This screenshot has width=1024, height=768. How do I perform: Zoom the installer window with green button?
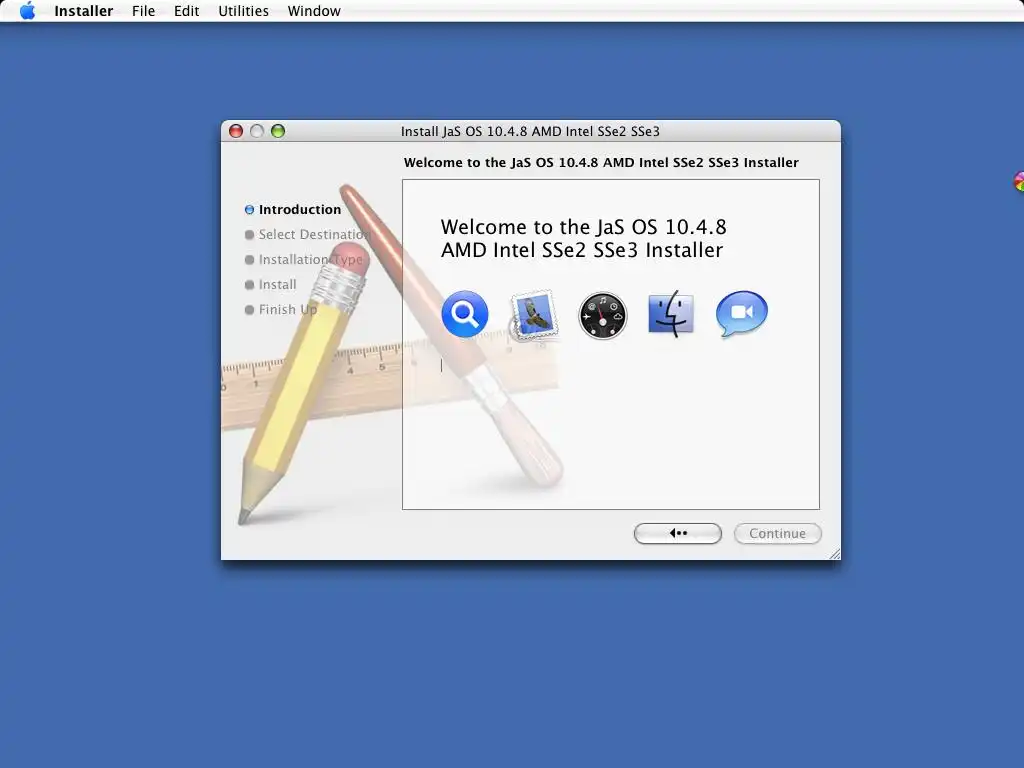coord(278,131)
